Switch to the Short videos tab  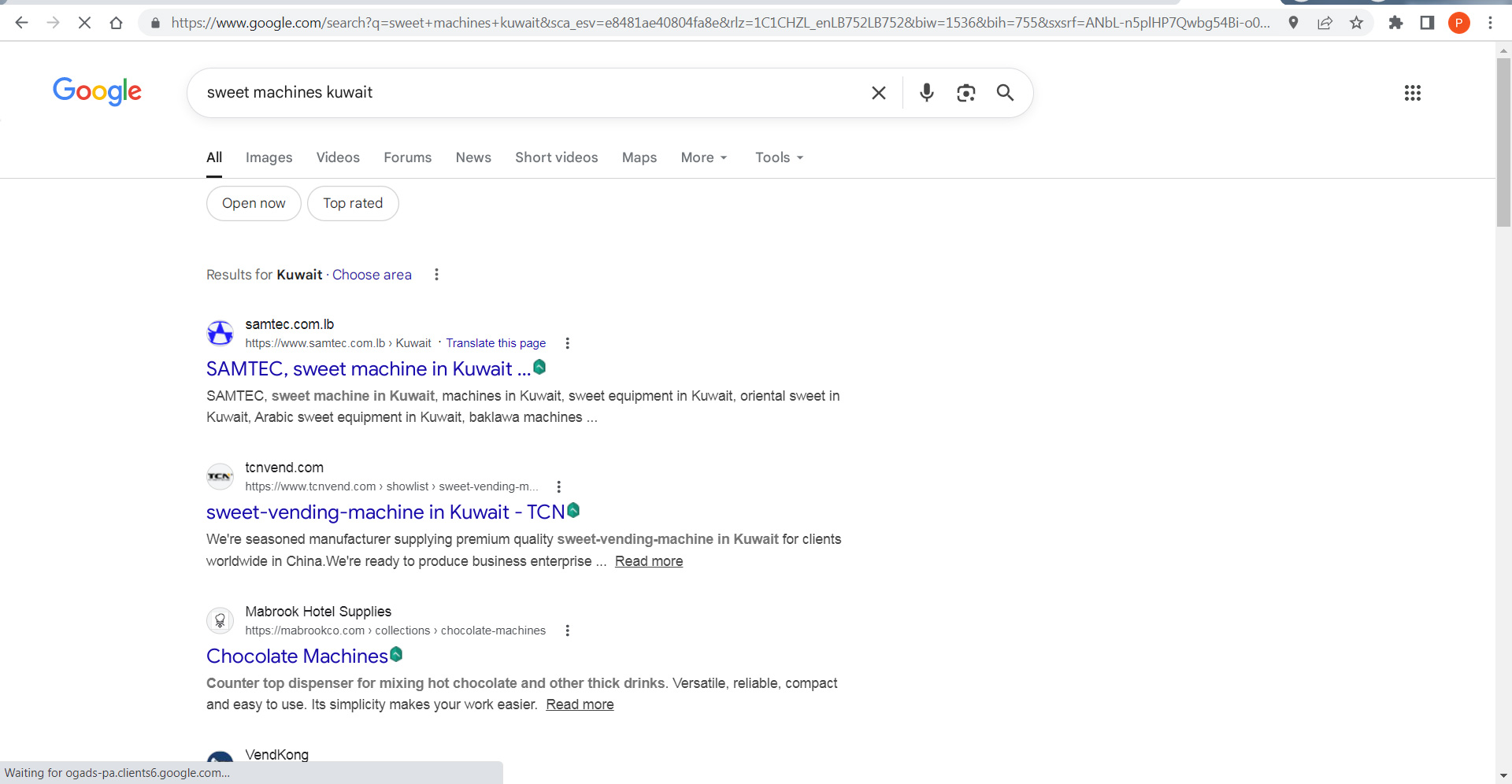(x=557, y=157)
